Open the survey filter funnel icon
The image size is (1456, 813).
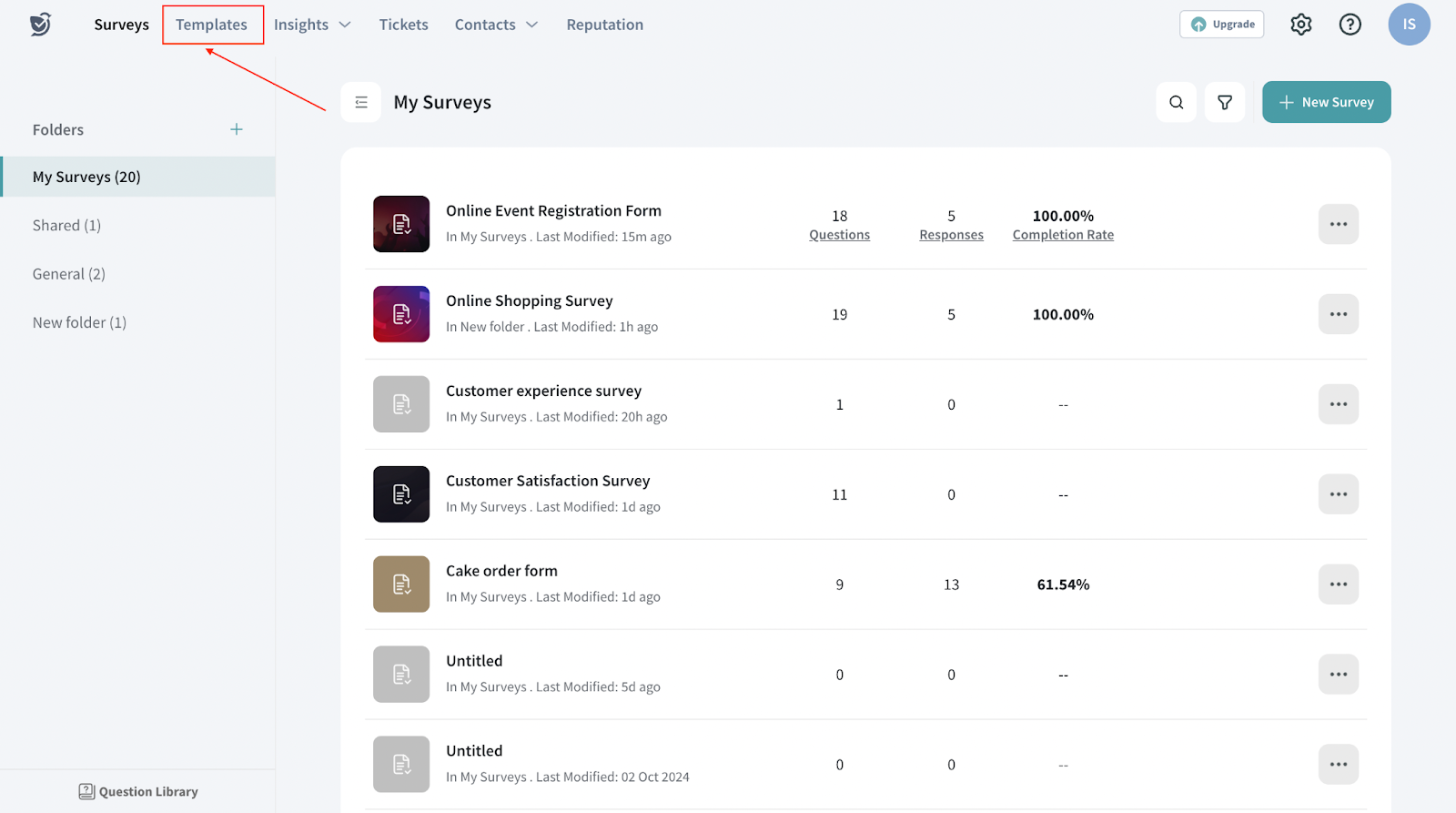click(1224, 102)
